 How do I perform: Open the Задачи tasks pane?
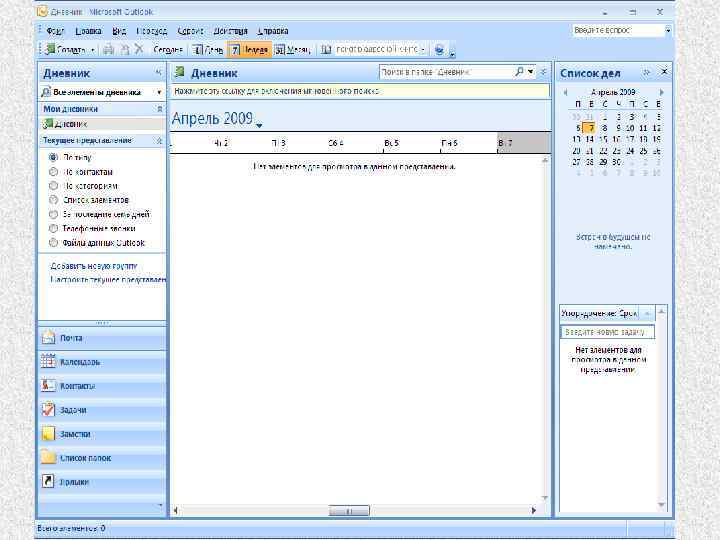point(102,410)
